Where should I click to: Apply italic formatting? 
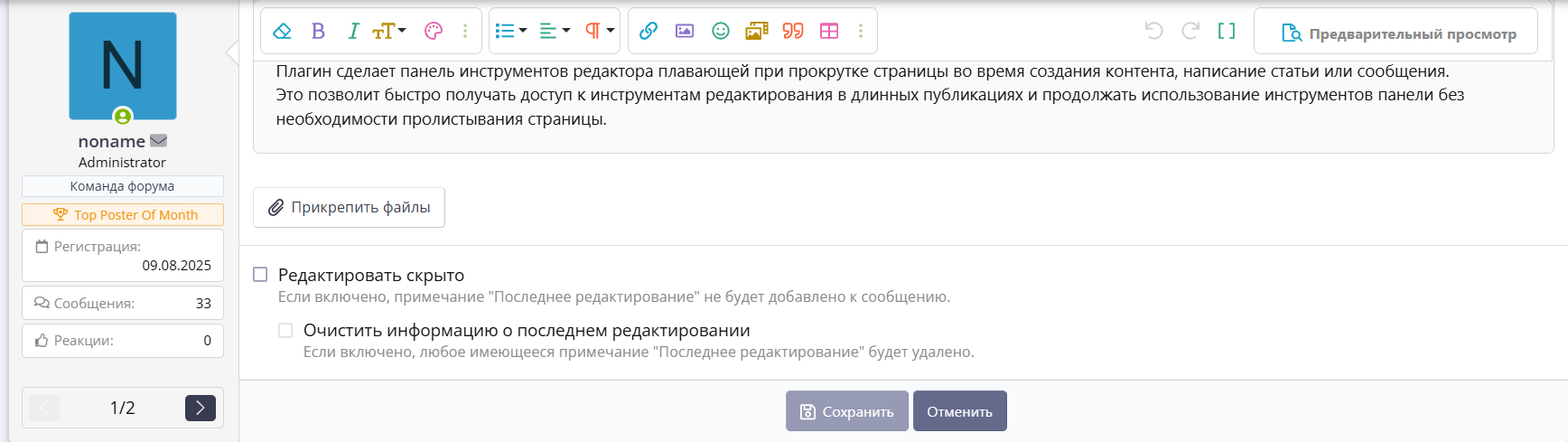coord(353,31)
